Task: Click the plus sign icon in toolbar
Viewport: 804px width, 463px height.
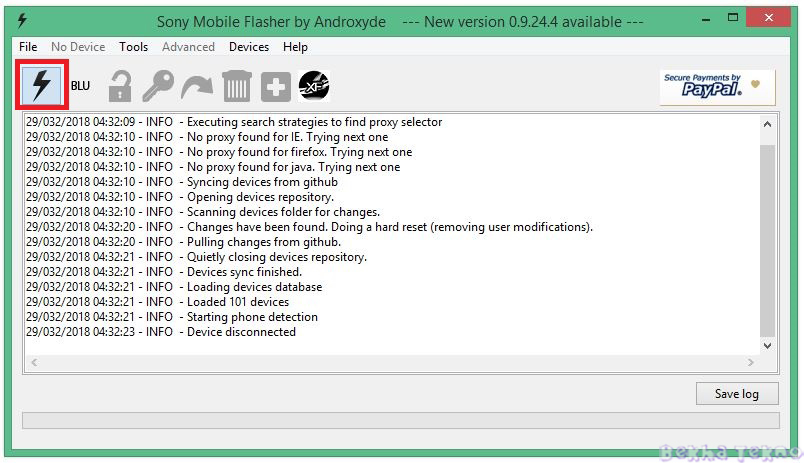Action: (x=275, y=87)
